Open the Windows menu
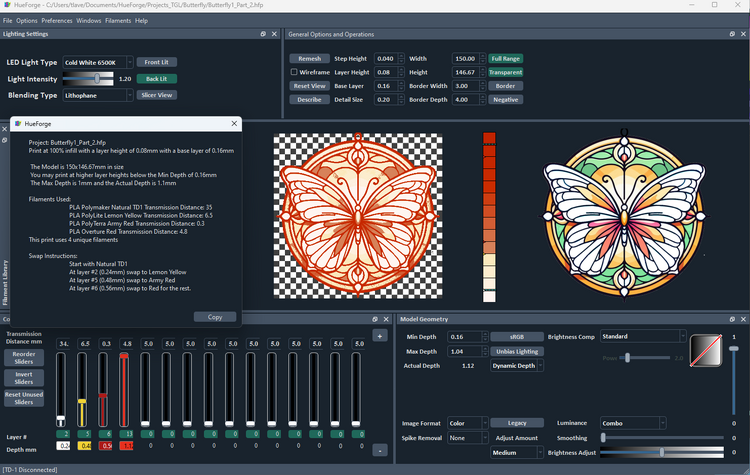This screenshot has width=750, height=475. tap(89, 21)
